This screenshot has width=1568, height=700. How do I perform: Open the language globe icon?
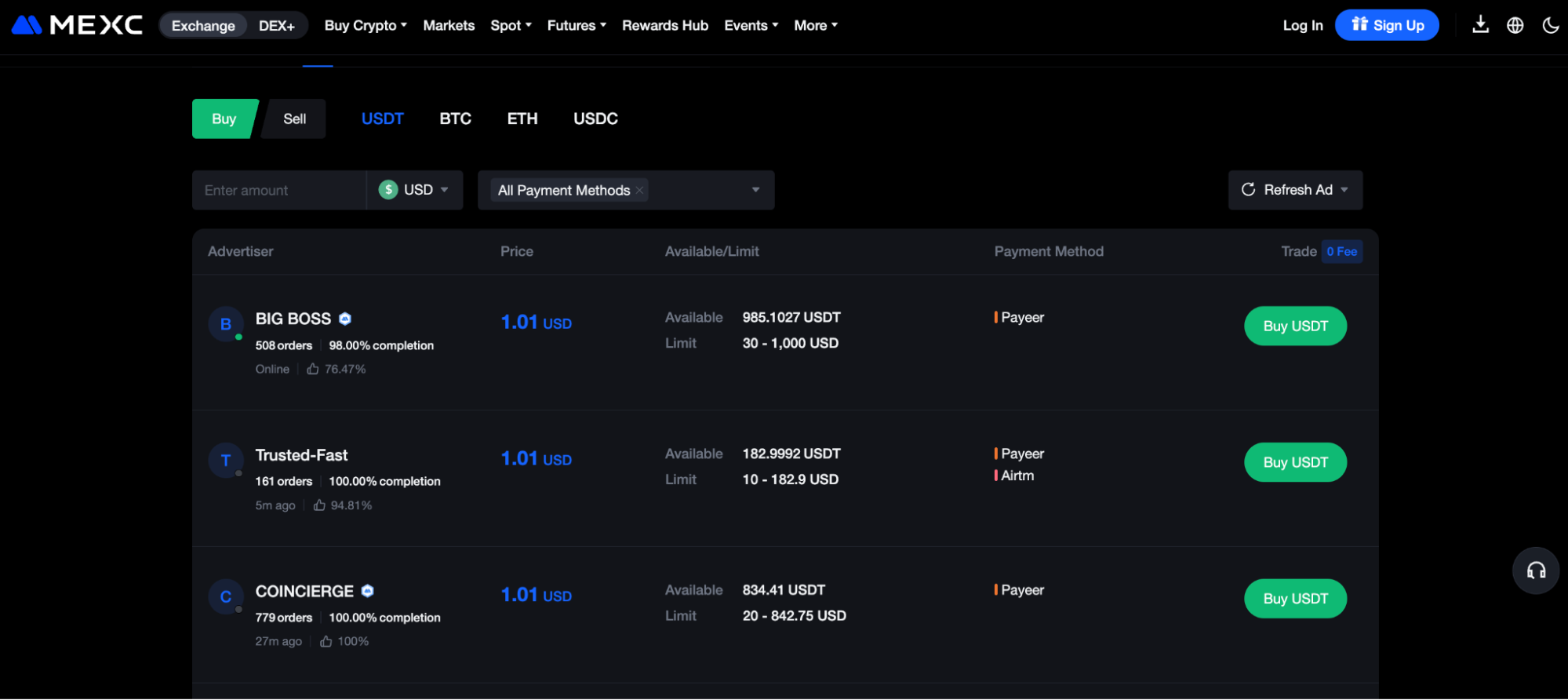pyautogui.click(x=1515, y=25)
